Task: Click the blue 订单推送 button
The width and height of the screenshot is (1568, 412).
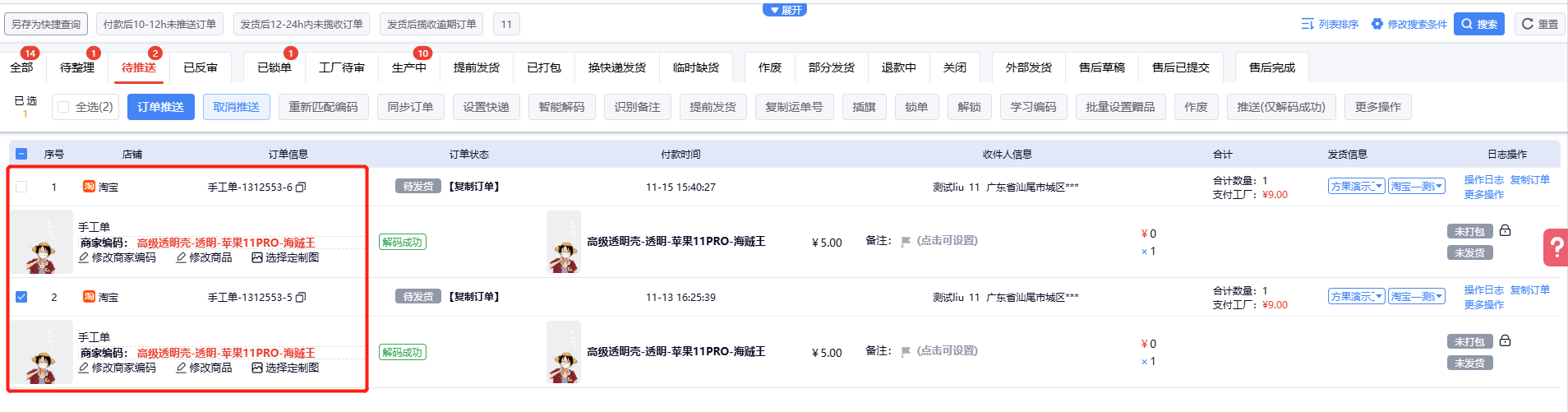Action: pos(160,107)
